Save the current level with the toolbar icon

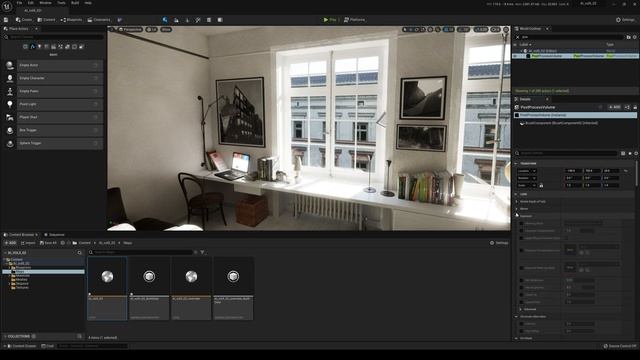6,20
